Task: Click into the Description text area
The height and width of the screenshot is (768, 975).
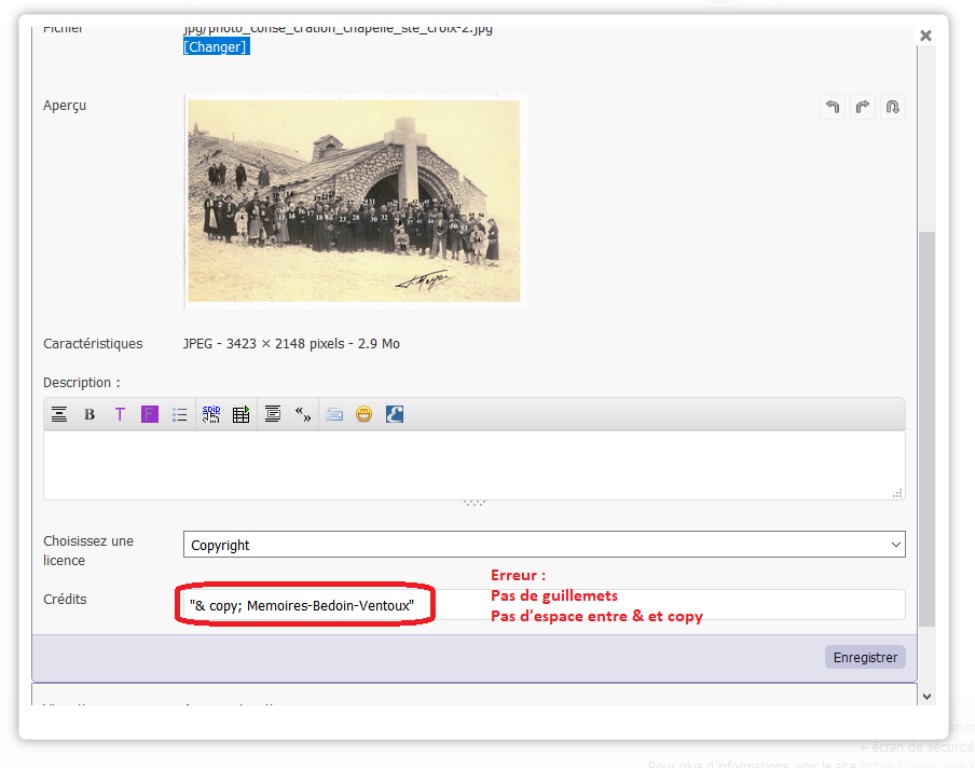Action: [x=474, y=465]
